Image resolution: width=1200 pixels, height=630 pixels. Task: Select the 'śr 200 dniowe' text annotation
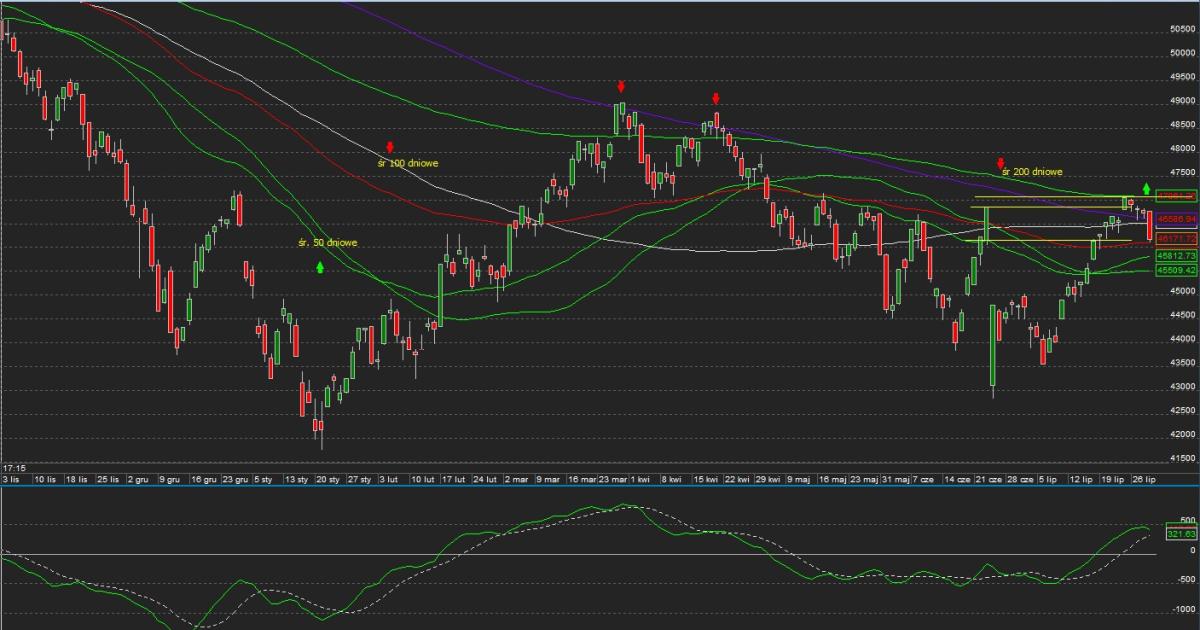(x=1033, y=173)
